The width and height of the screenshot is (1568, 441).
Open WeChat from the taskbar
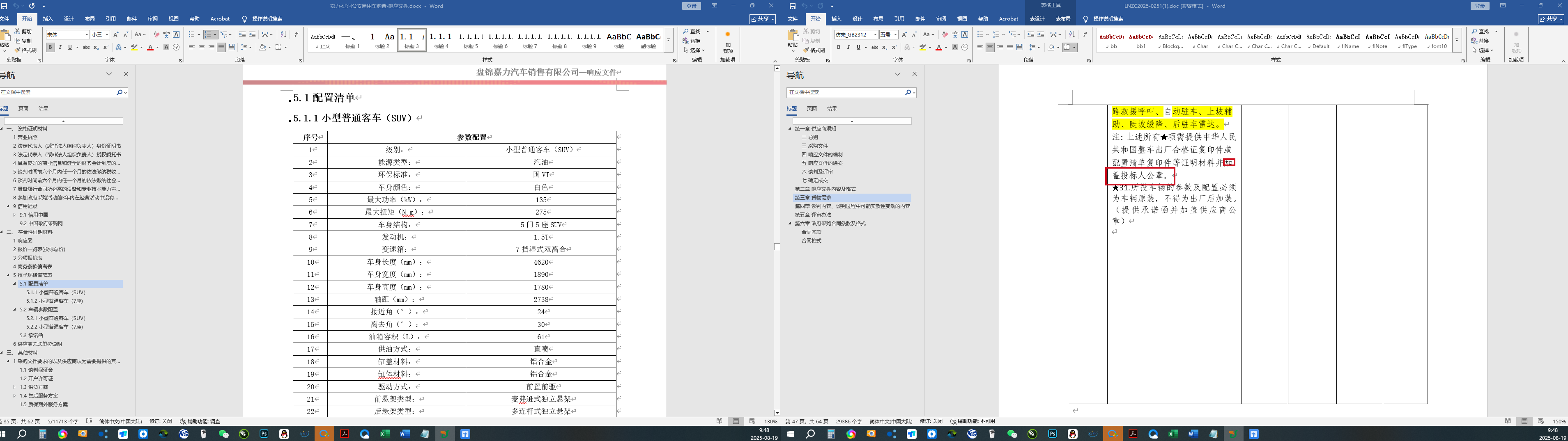tap(223, 434)
